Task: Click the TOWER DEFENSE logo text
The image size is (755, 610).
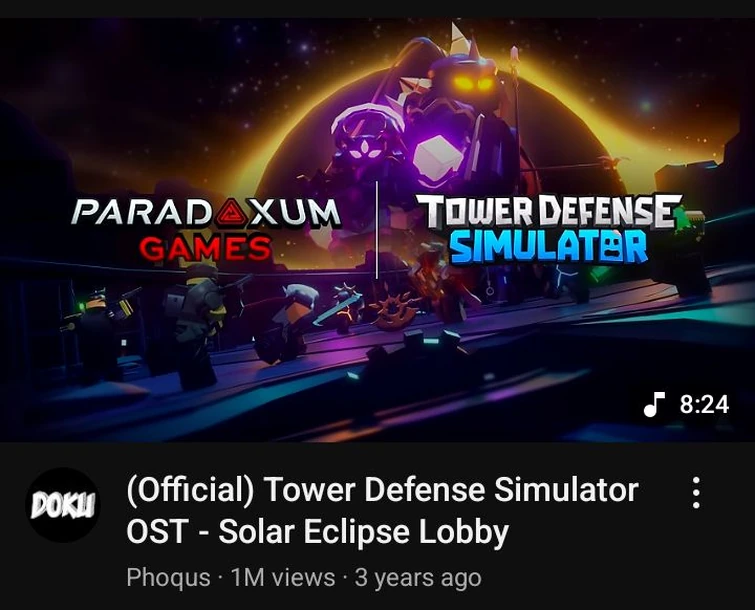Action: 550,210
